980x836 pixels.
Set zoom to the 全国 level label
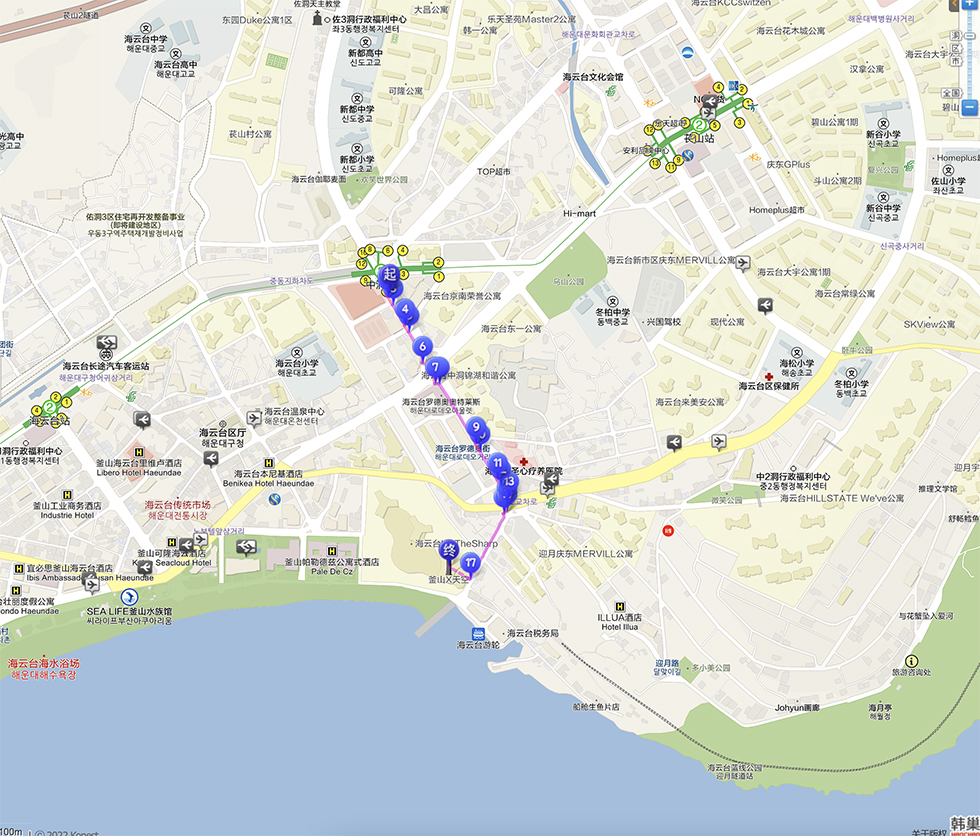pyautogui.click(x=951, y=92)
